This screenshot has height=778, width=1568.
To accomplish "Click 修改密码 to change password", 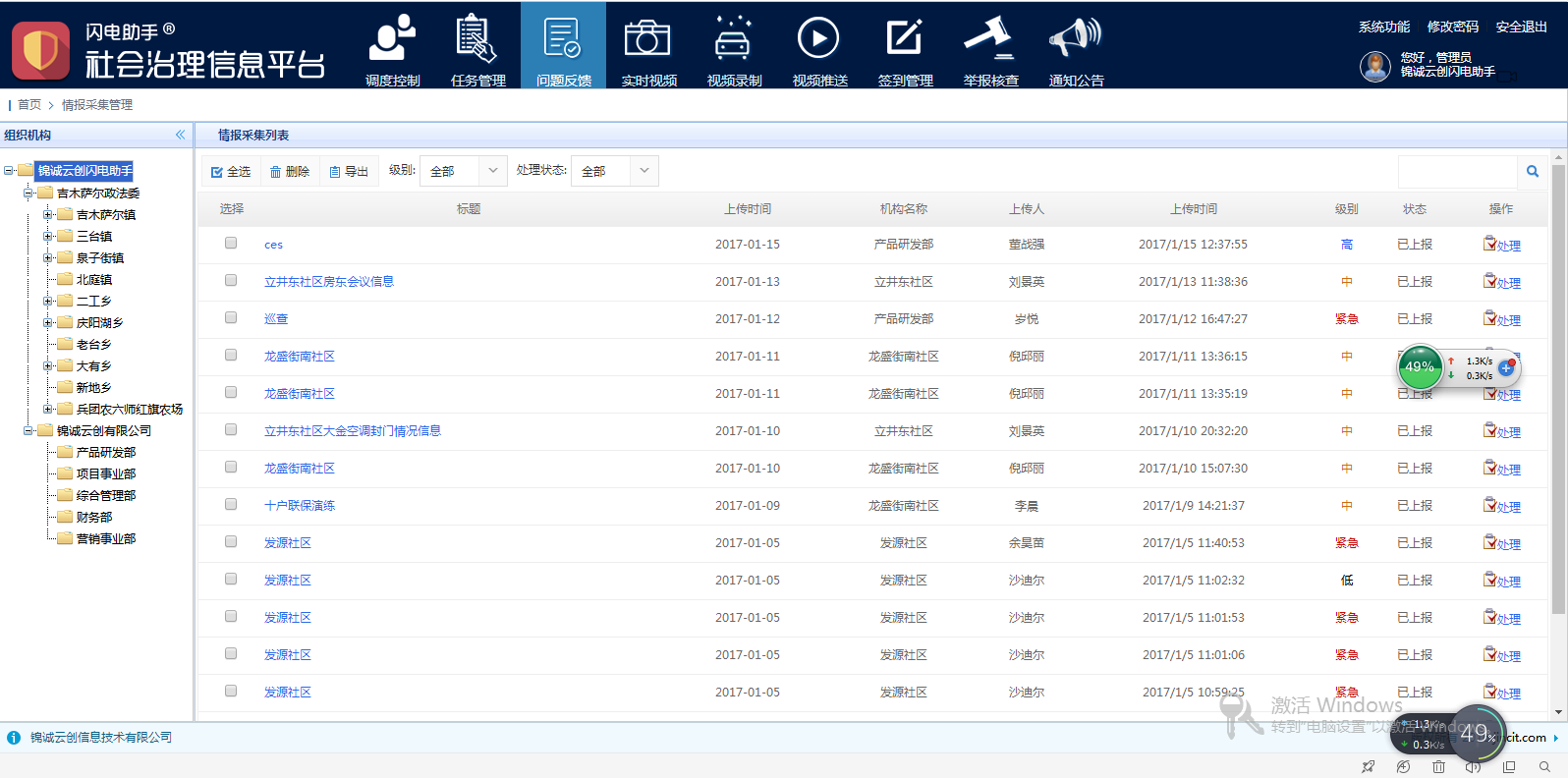I will [1452, 27].
